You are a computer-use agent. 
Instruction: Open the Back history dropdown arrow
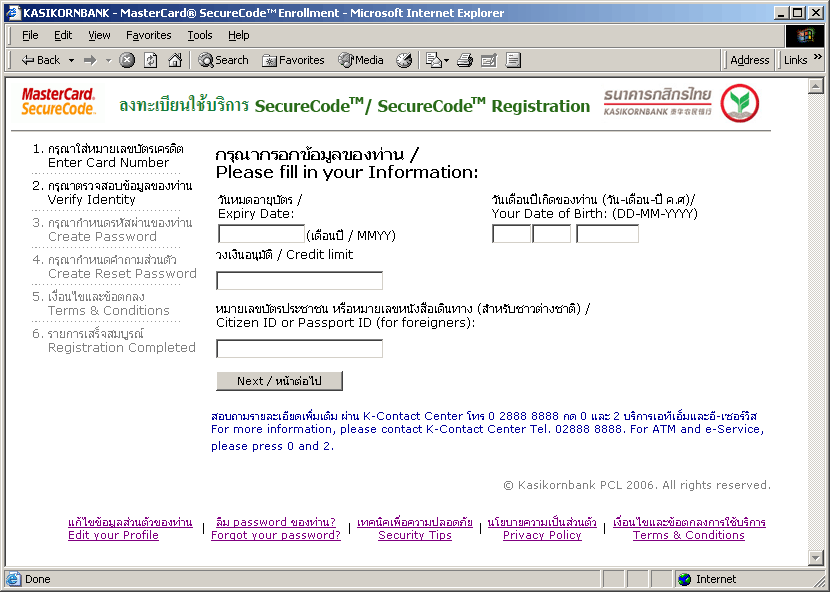click(x=71, y=60)
